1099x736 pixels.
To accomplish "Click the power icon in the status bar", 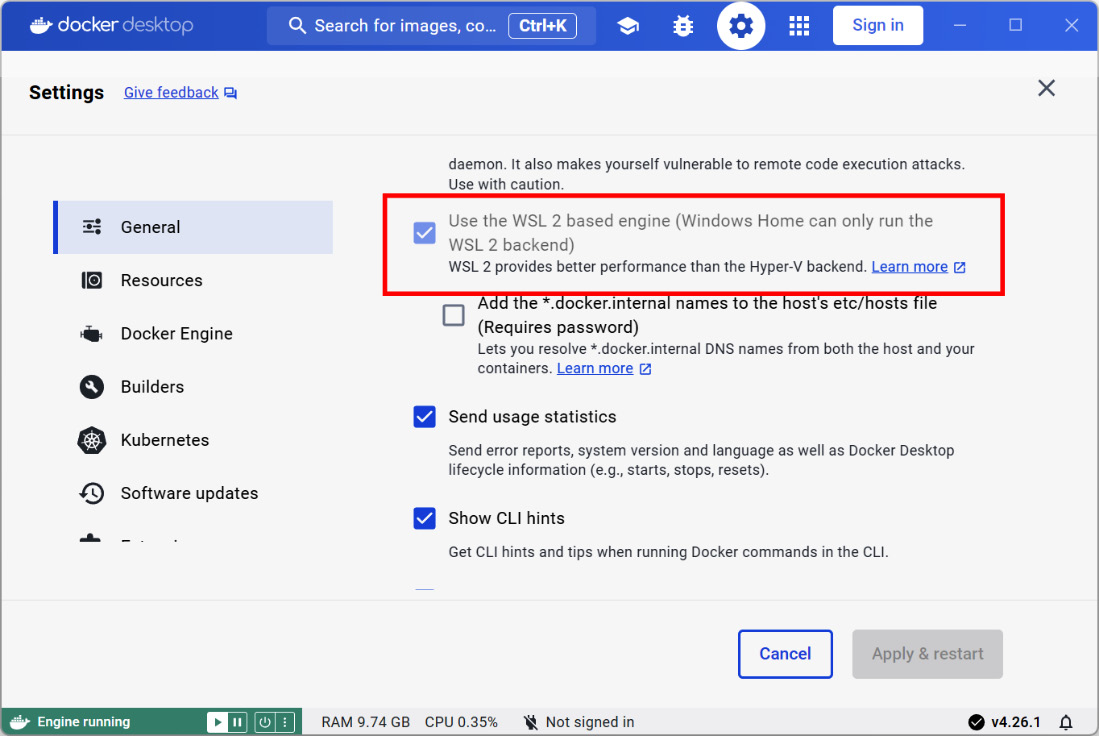I will [x=264, y=722].
